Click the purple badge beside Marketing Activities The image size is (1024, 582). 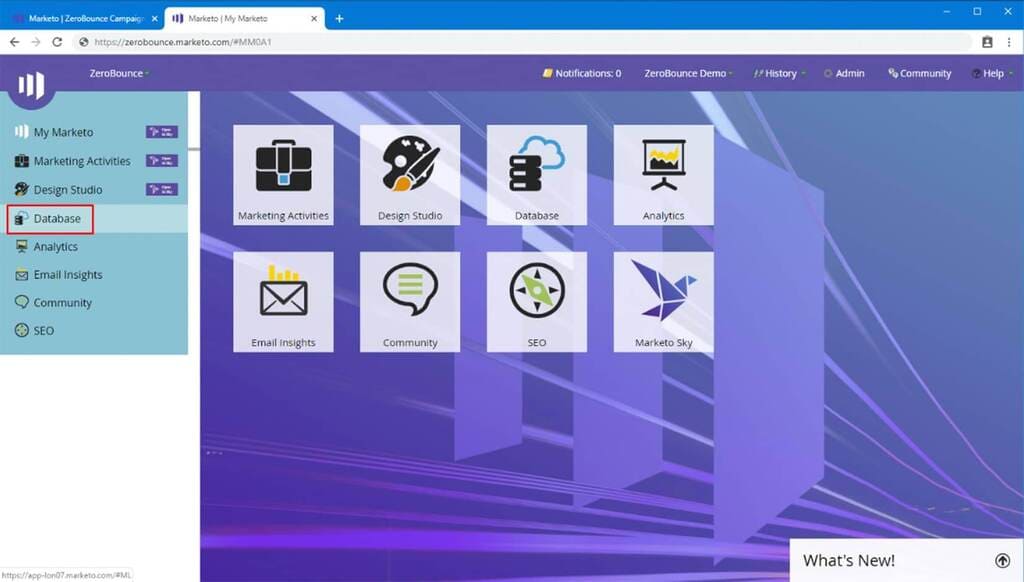[161, 161]
